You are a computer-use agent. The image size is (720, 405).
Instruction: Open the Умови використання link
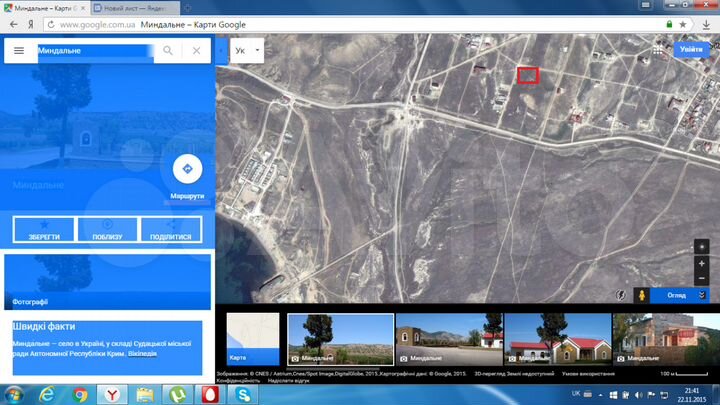click(x=588, y=374)
